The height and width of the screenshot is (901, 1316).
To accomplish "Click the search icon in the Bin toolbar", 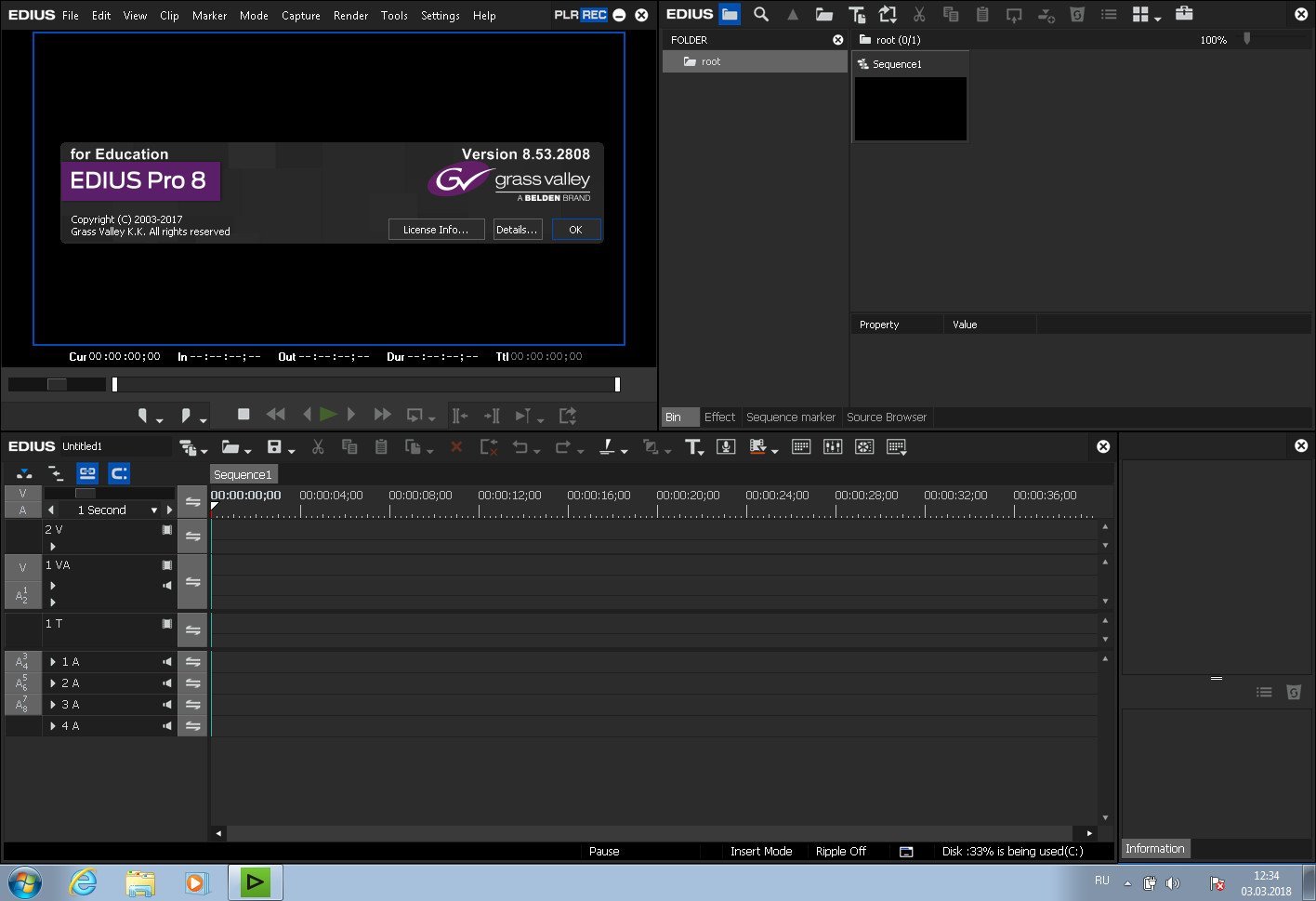I will point(761,14).
